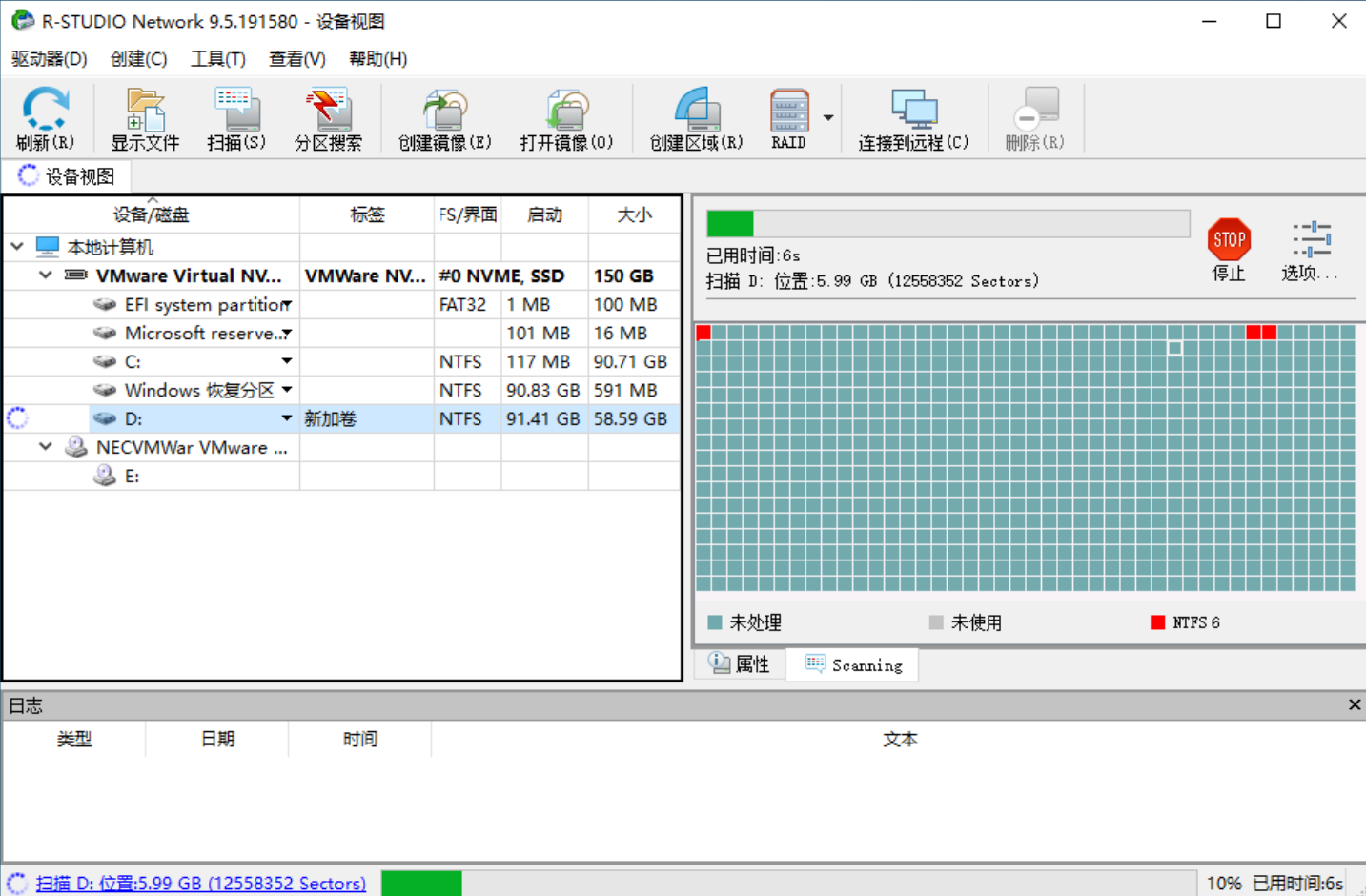
Task: Open dropdown arrow for C: partition
Action: click(x=286, y=361)
